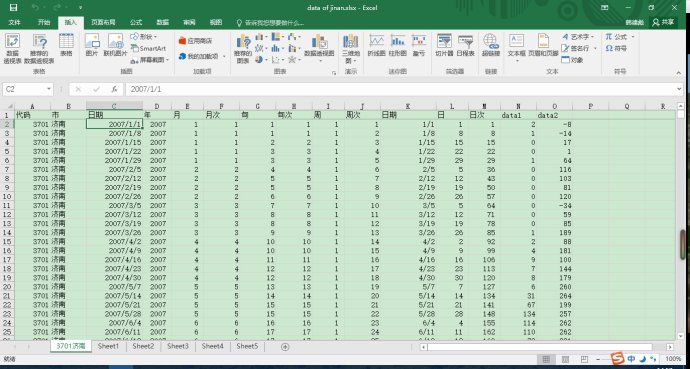Expand the Name Box dropdown arrow

(48, 89)
